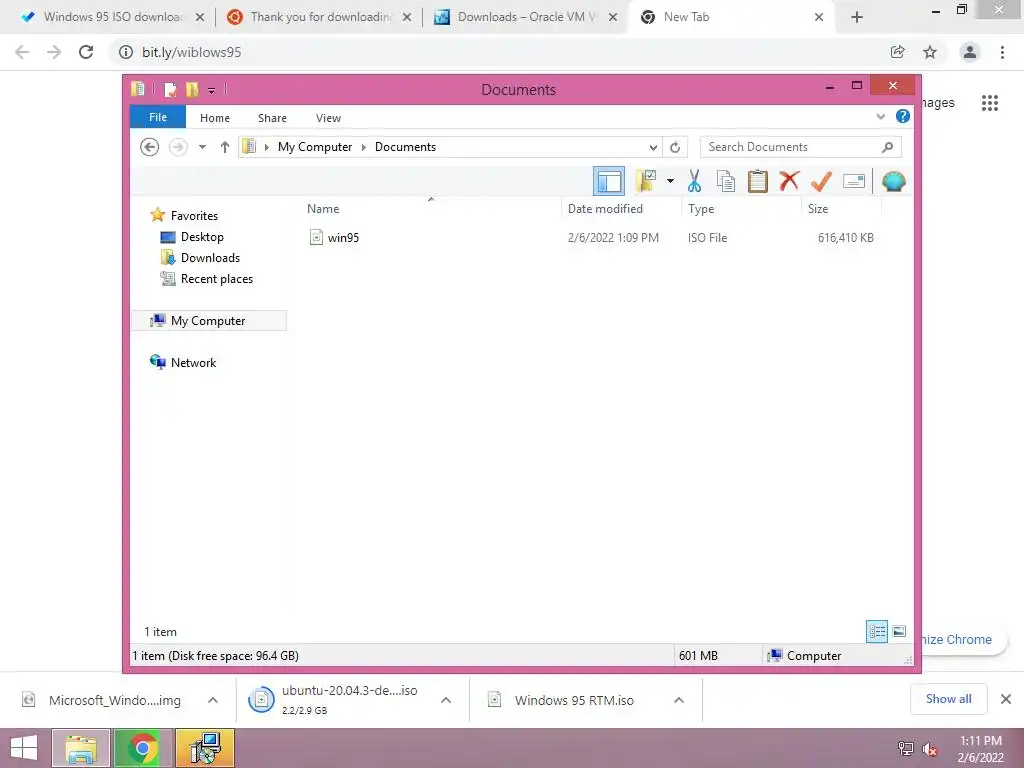
Task: Open Chrome three-dot menu
Action: point(1002,52)
